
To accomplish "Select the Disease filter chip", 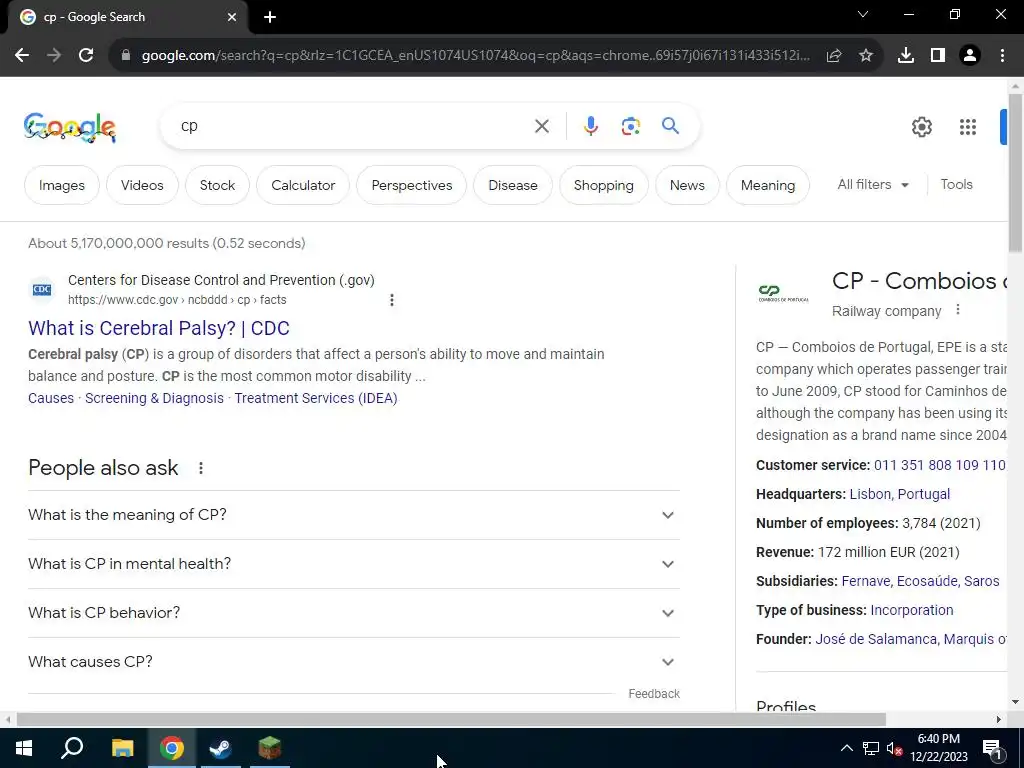I will click(x=513, y=185).
